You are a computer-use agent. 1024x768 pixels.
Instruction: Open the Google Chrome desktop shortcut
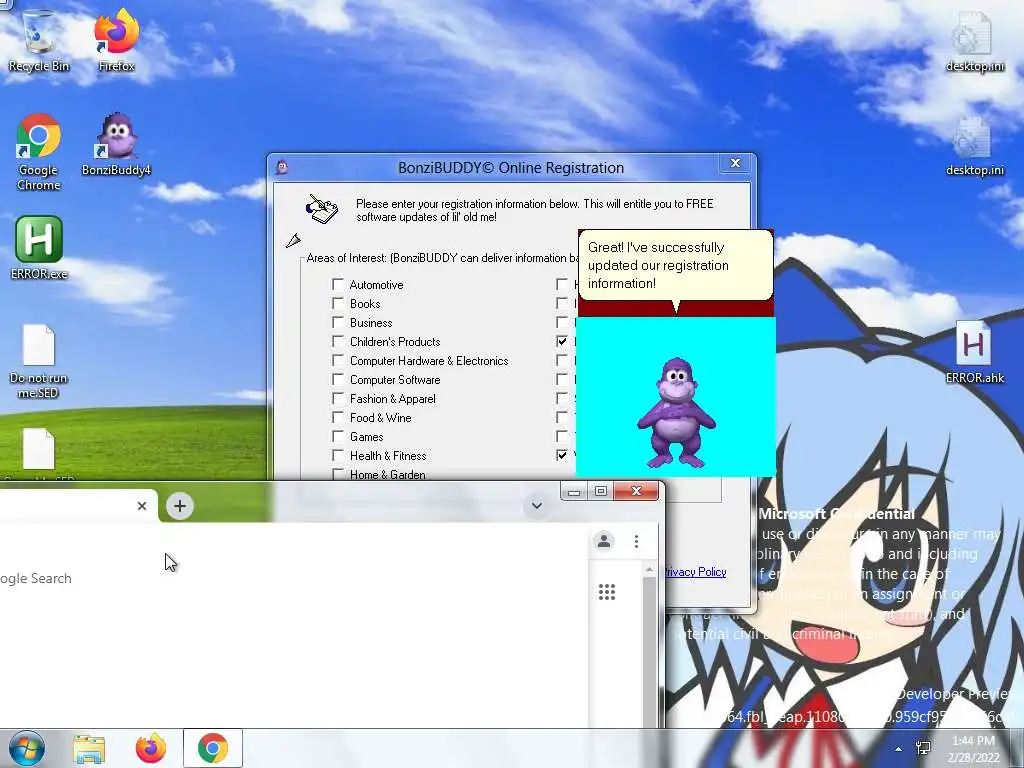(x=39, y=152)
